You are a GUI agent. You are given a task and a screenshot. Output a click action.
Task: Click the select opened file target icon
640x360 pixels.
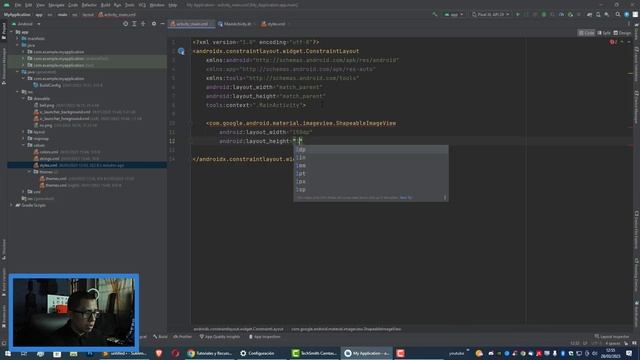click(125, 24)
